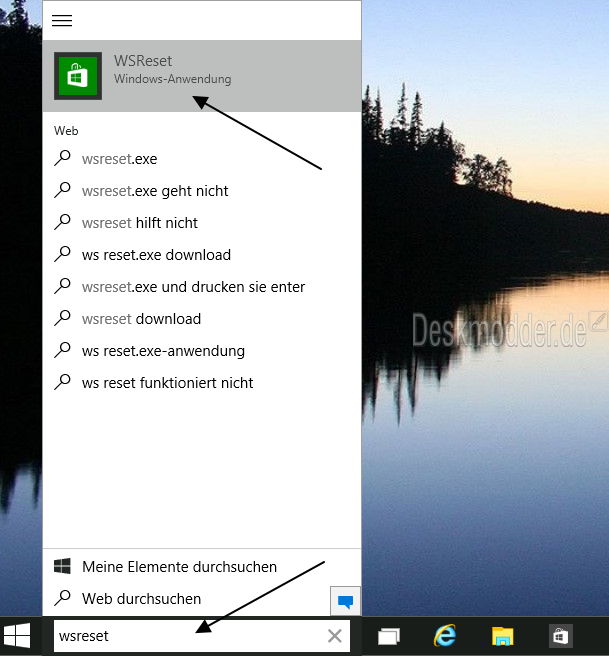
Task: Open 'Web durchsuchen'
Action: [186, 599]
